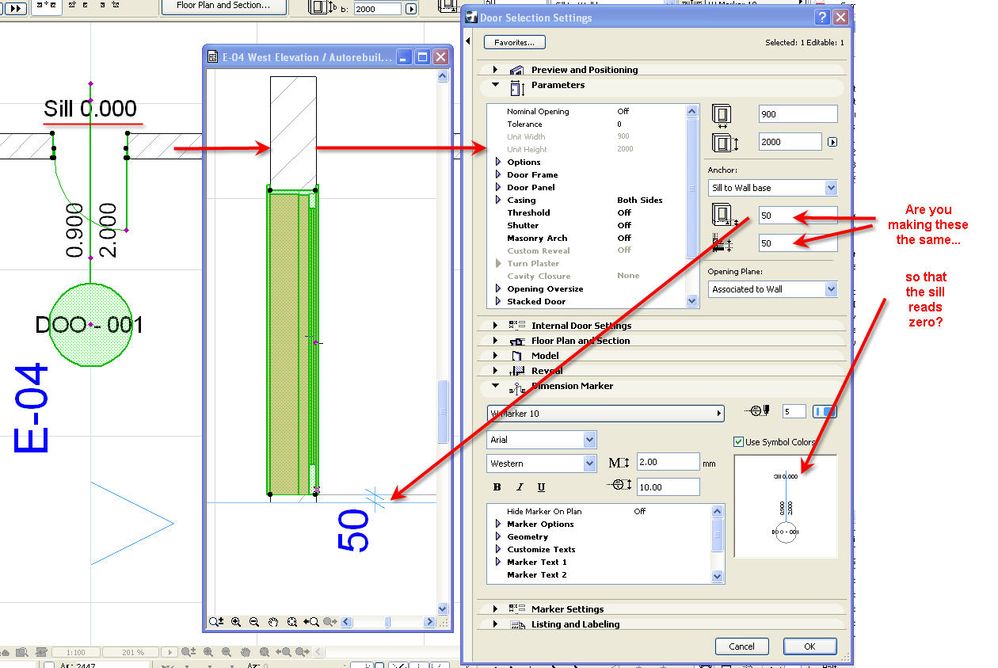This screenshot has width=998, height=668.
Task: Uncheck Use Symbol Colors checkbox
Action: [738, 442]
